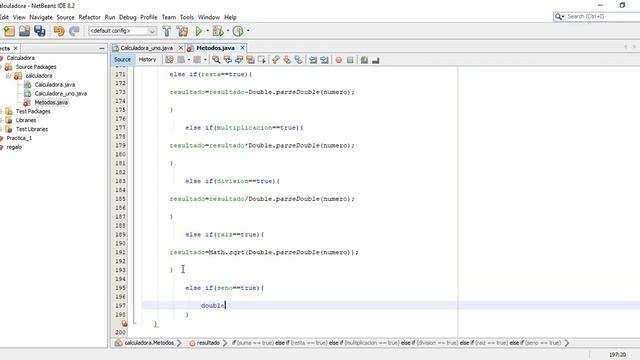
Task: Click the Debug Project icon
Action: [x=218, y=31]
